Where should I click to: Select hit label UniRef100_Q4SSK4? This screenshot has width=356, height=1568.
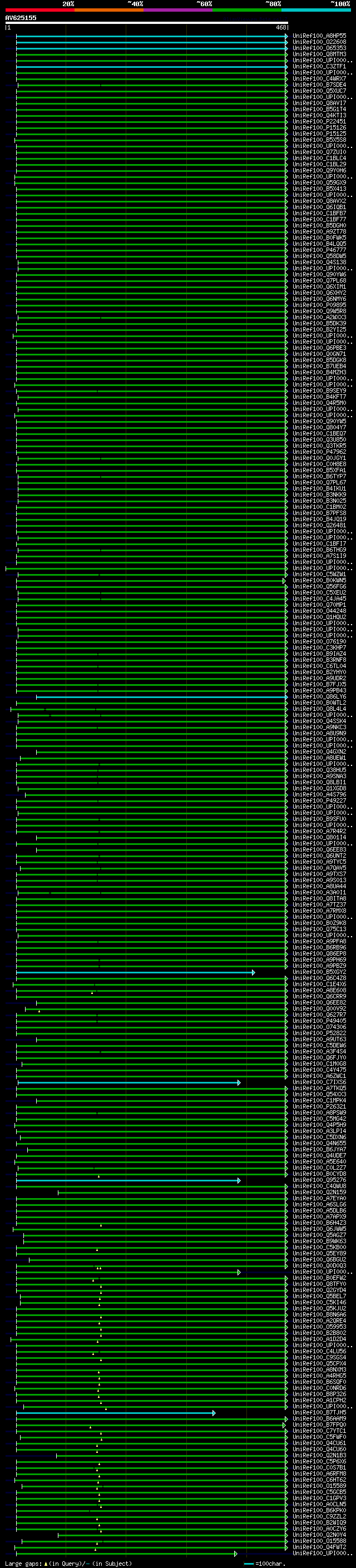point(319,721)
